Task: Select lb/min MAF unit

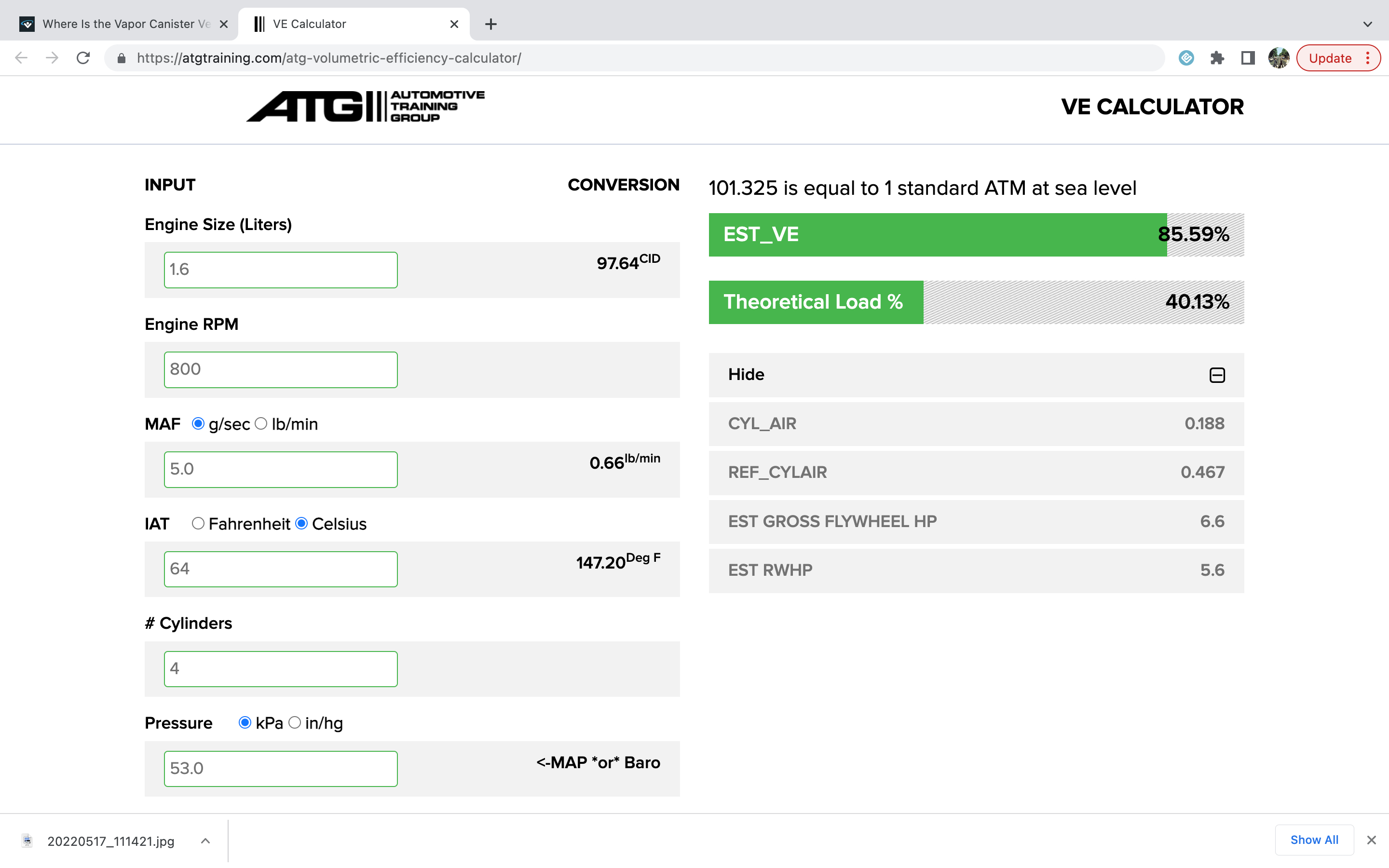Action: pos(261,424)
